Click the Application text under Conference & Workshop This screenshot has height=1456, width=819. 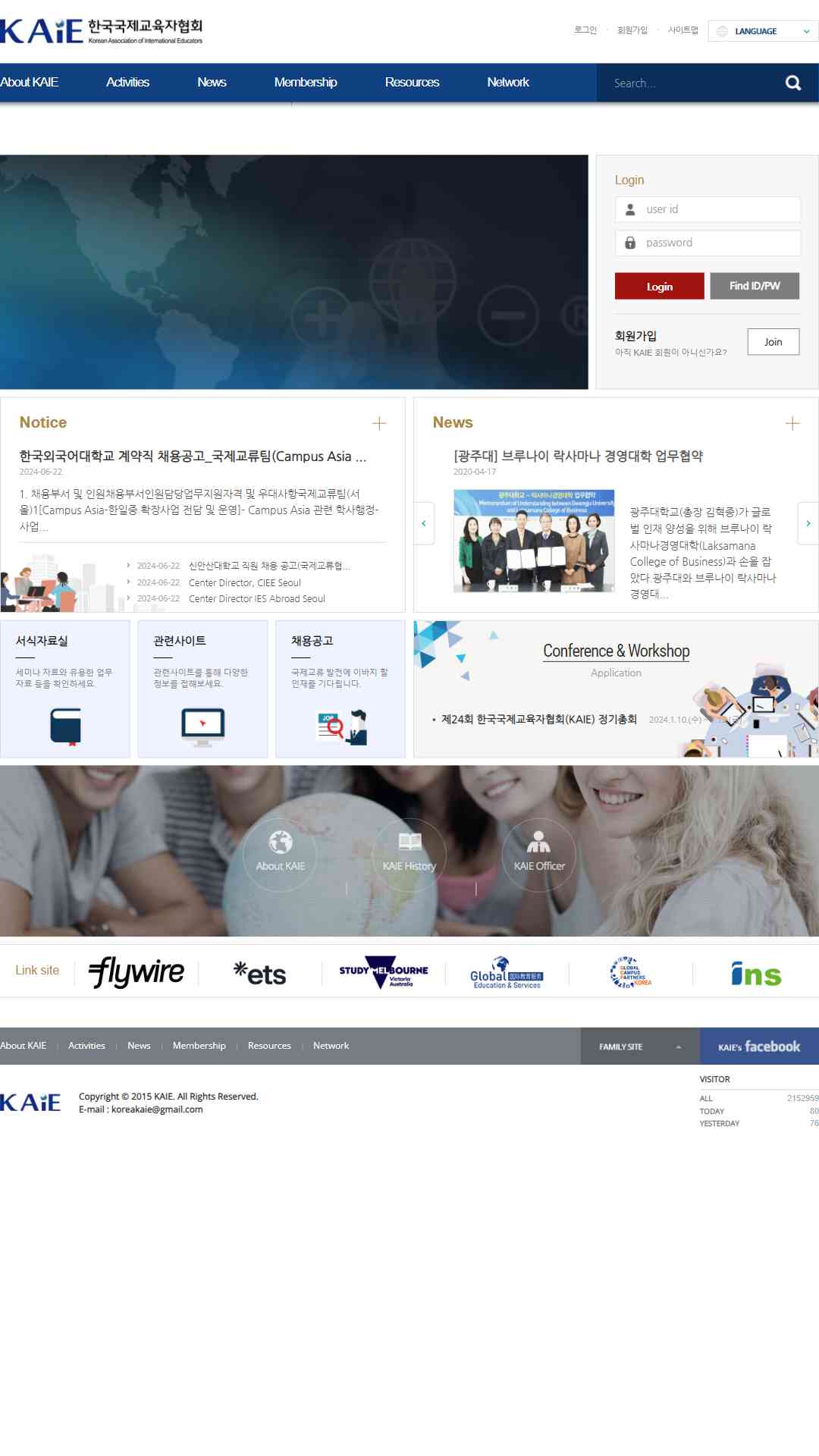[616, 673]
